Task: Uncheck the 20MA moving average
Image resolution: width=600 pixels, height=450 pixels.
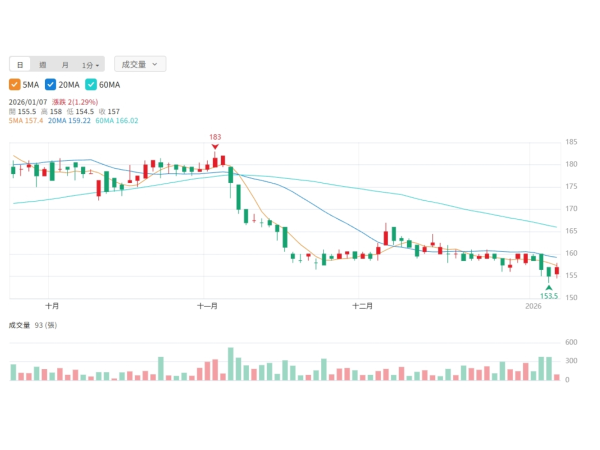Action: (52, 85)
